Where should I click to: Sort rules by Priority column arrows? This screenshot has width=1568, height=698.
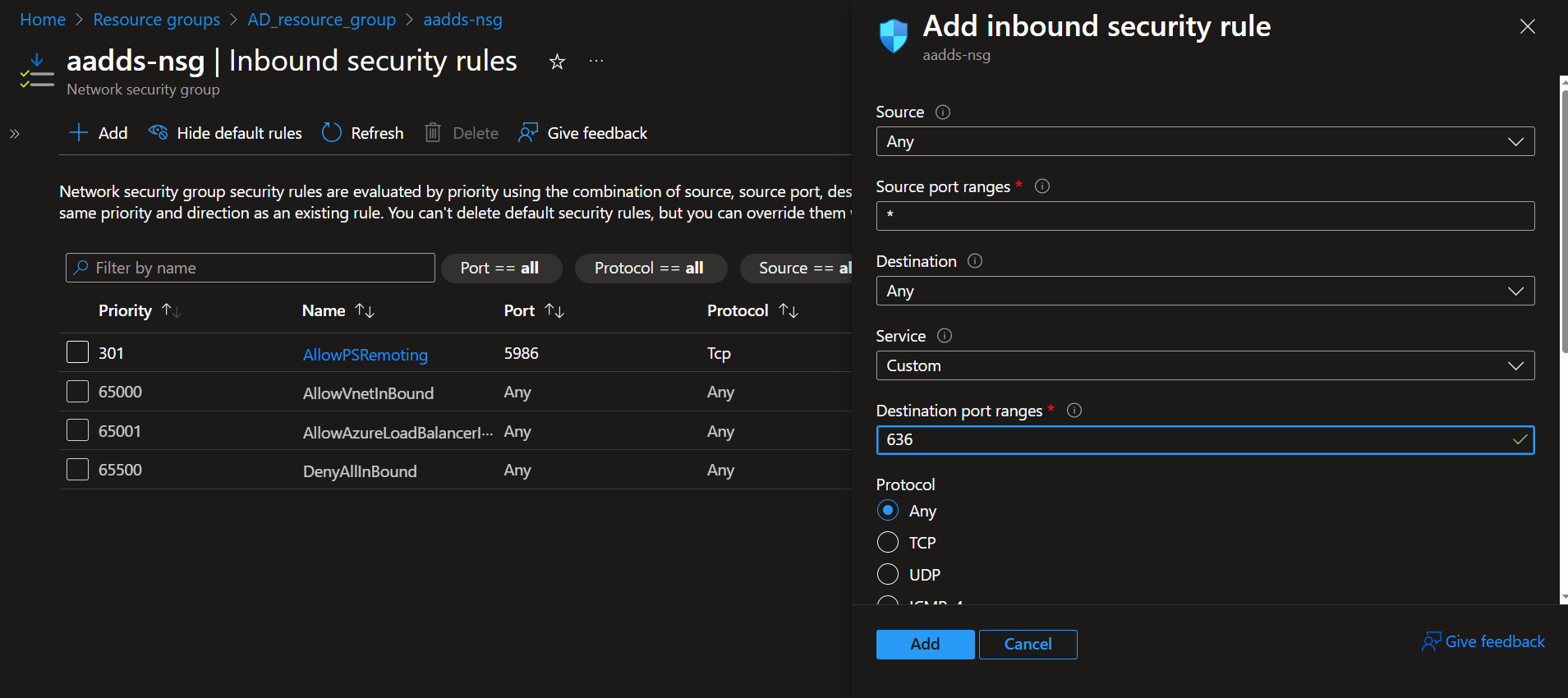[x=172, y=310]
